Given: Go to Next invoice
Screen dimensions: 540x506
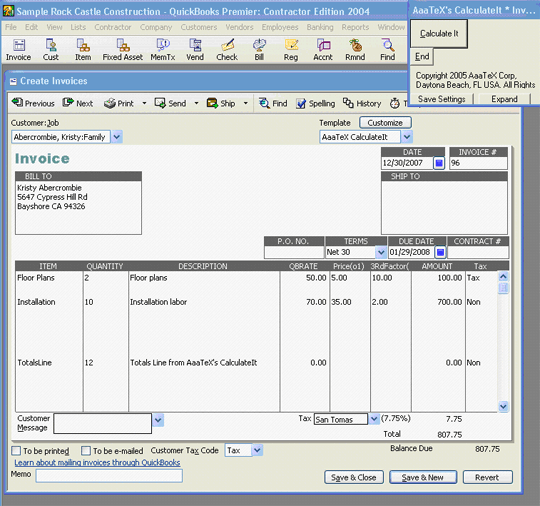Looking at the screenshot, I should point(78,103).
